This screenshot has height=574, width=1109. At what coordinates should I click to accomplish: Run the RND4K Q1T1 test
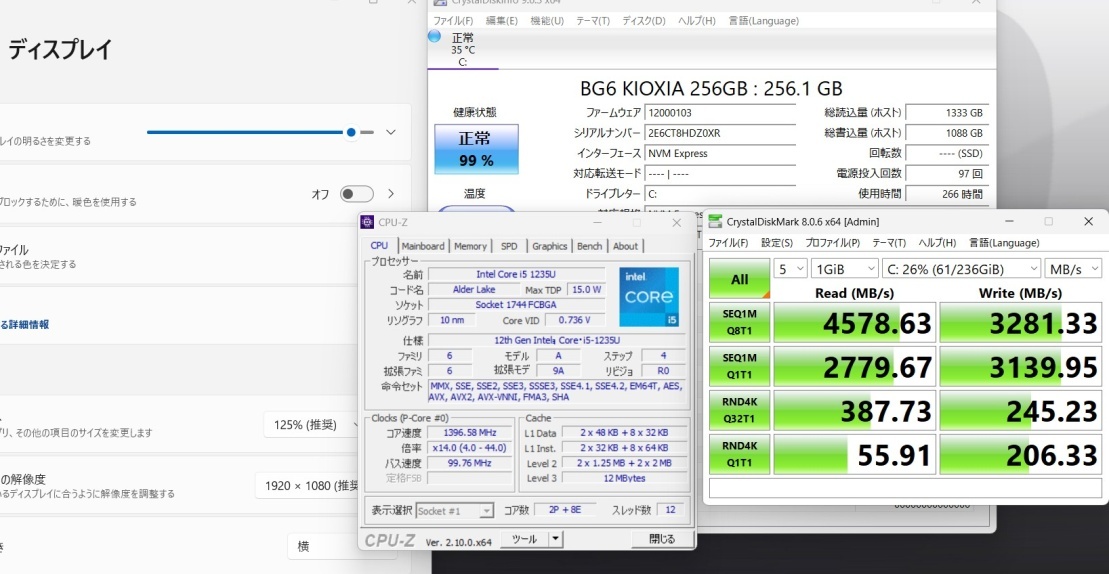pyautogui.click(x=739, y=454)
